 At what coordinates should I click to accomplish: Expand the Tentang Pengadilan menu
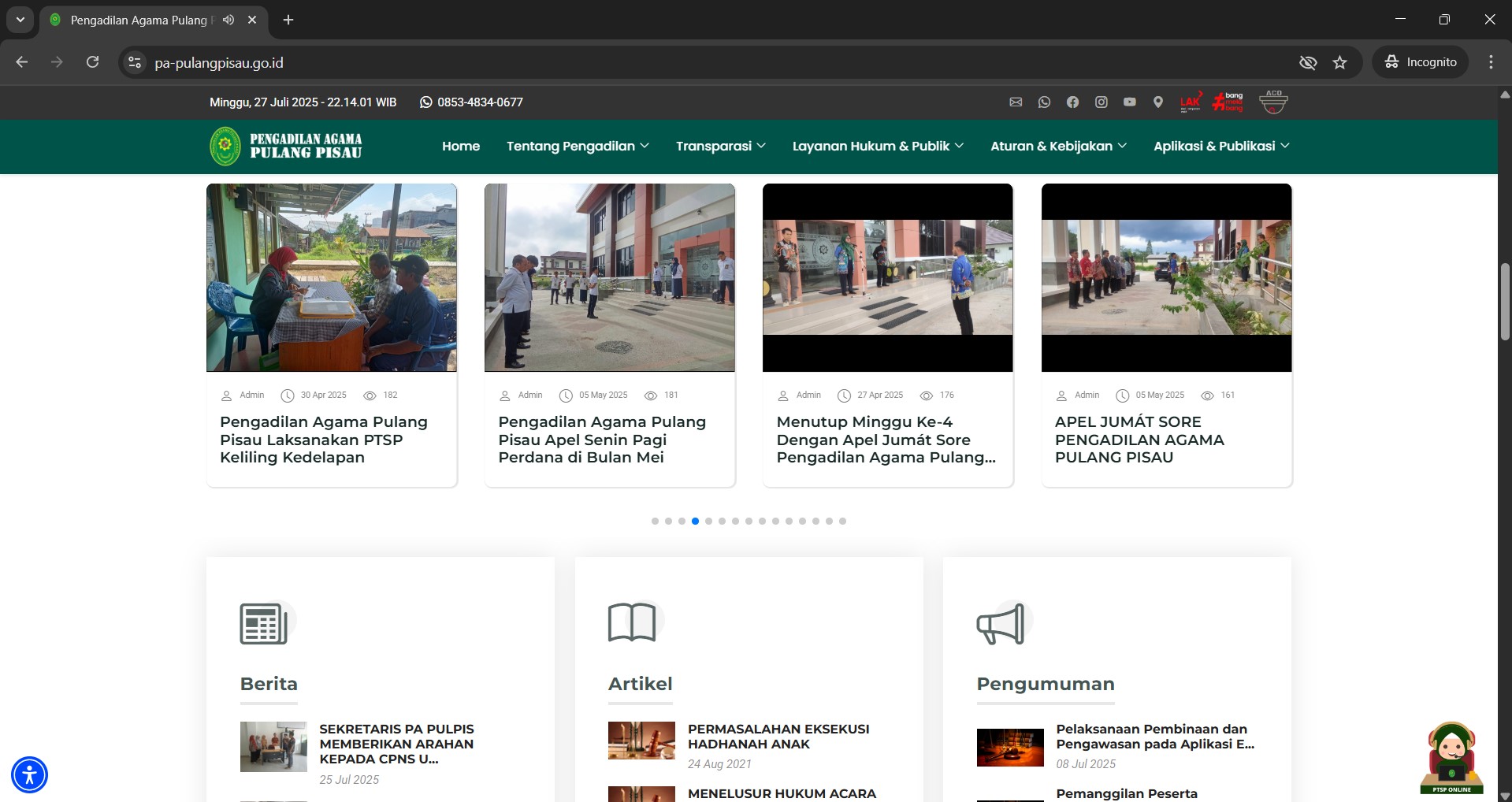(x=577, y=146)
